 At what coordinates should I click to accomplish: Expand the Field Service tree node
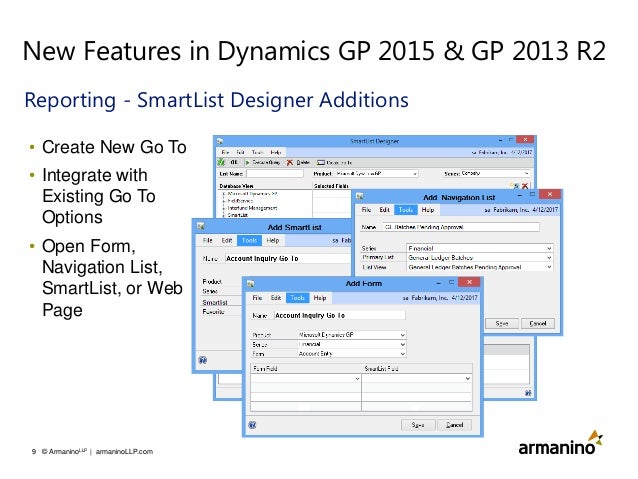[x=224, y=201]
